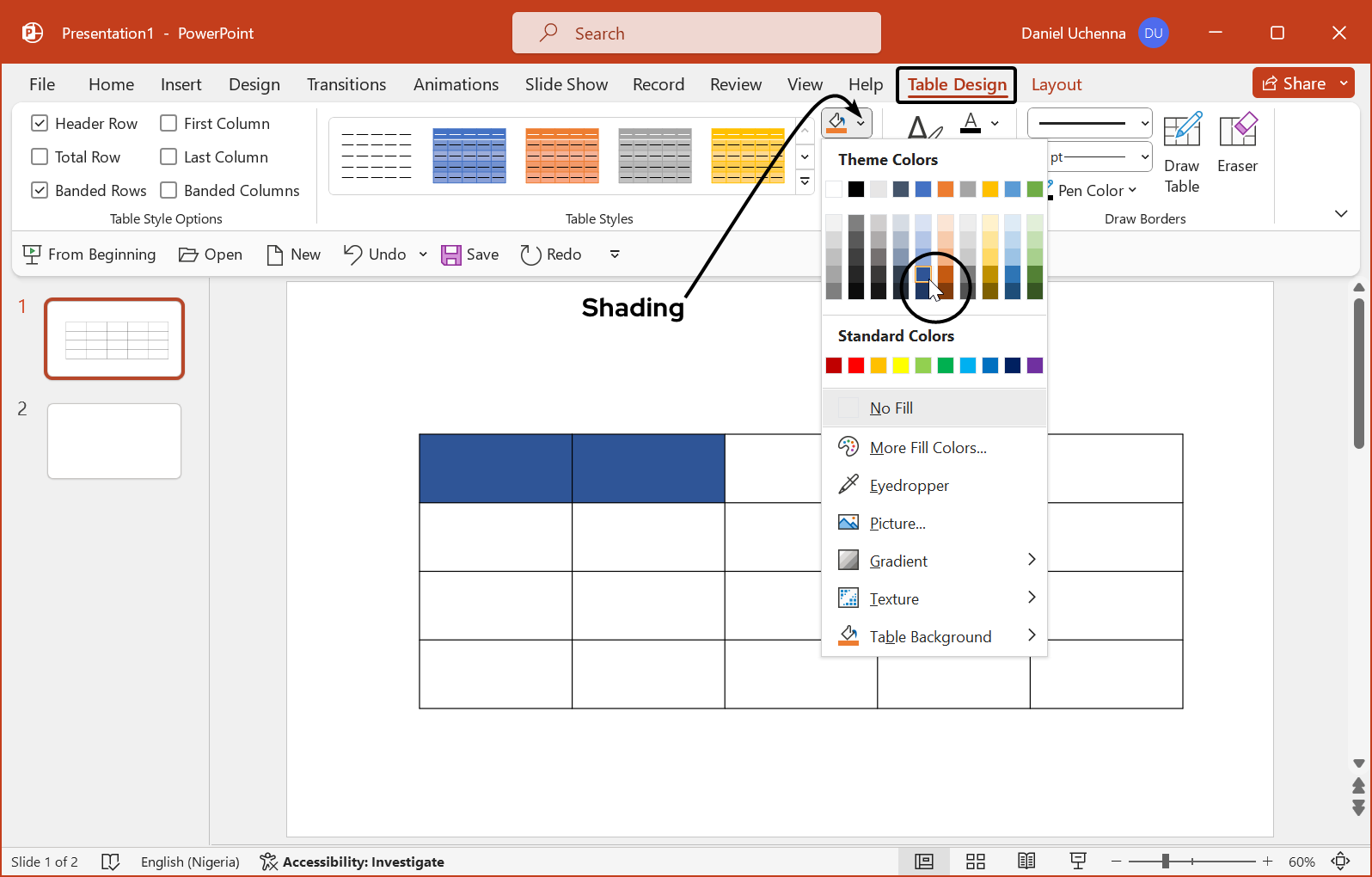Open the Pen Color dropdown
The height and width of the screenshot is (877, 1372).
(1097, 191)
